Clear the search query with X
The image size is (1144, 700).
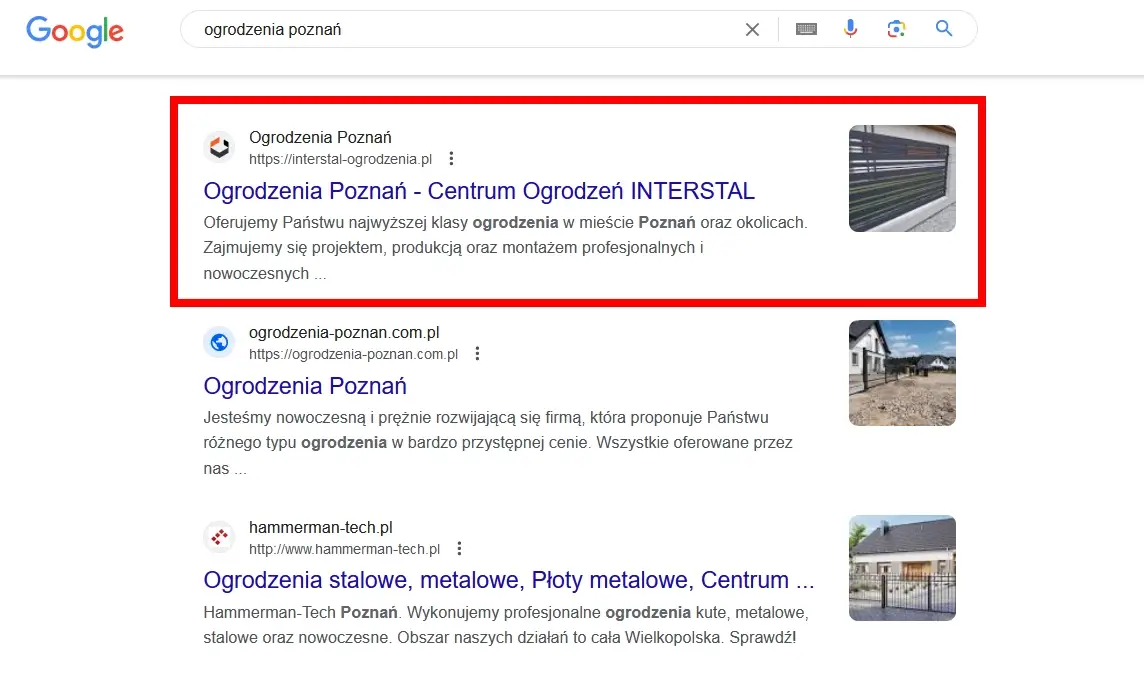tap(752, 29)
